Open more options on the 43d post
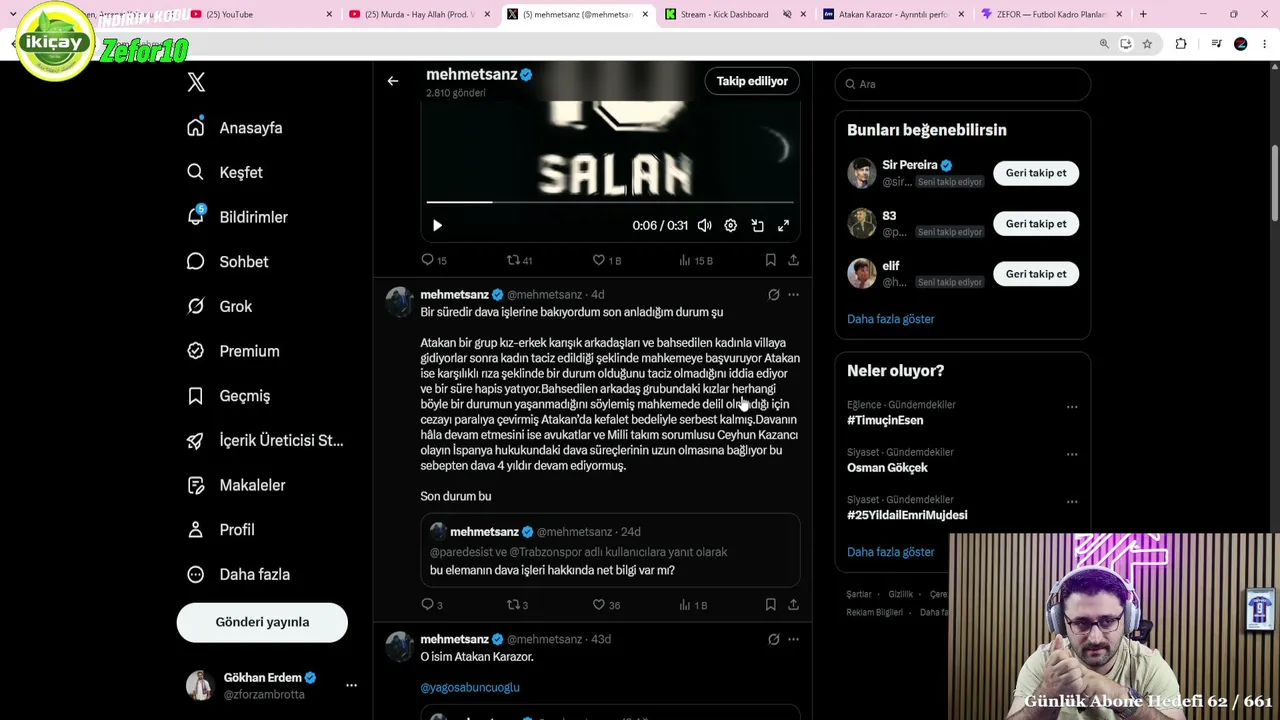Viewport: 1280px width, 720px height. [x=793, y=639]
